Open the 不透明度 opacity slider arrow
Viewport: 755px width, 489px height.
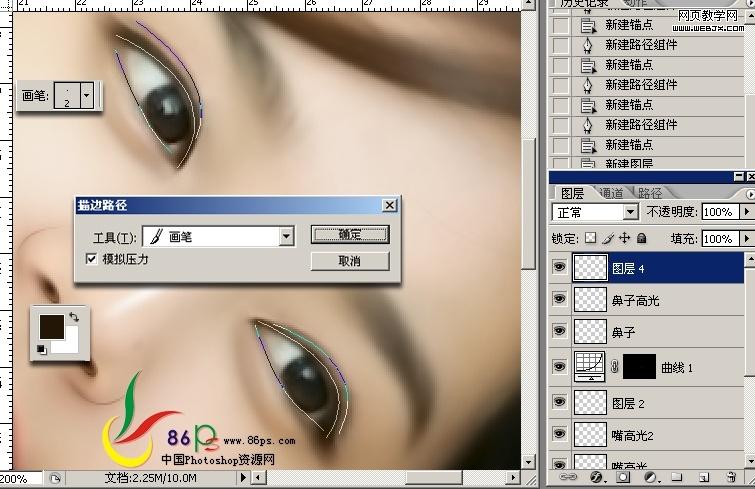pyautogui.click(x=746, y=211)
